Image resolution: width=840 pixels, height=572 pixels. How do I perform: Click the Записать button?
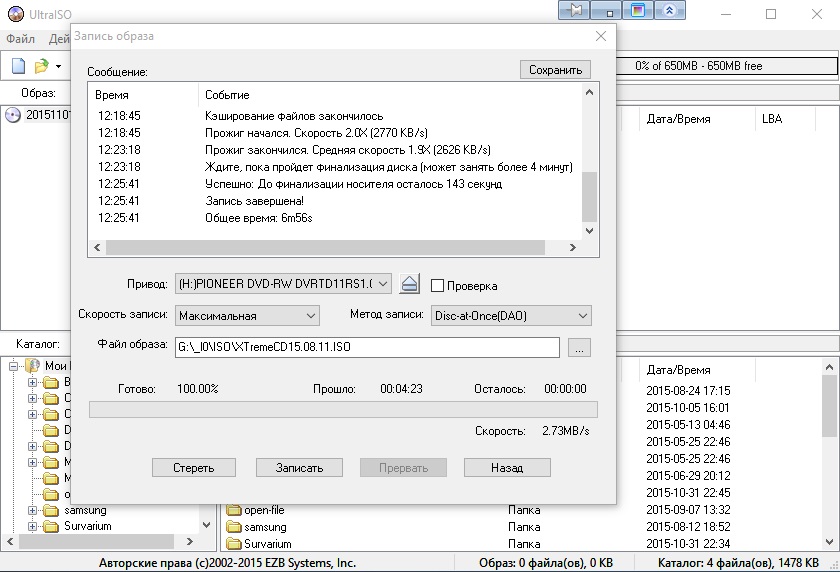point(299,468)
